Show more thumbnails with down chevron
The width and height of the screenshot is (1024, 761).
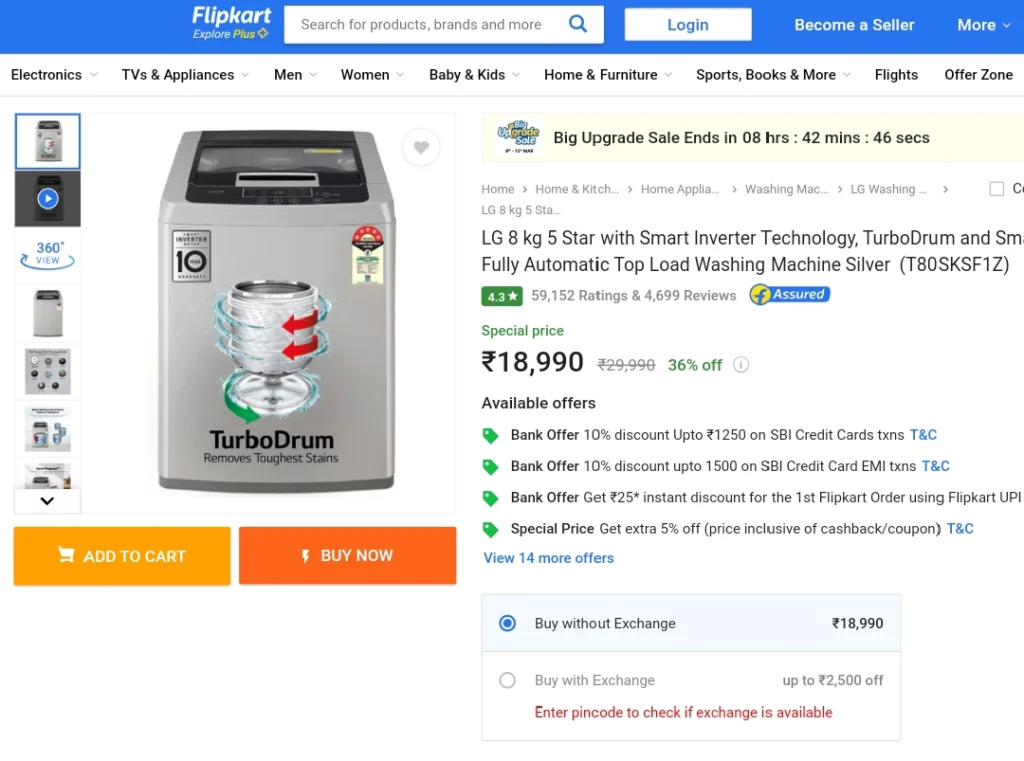click(x=47, y=501)
